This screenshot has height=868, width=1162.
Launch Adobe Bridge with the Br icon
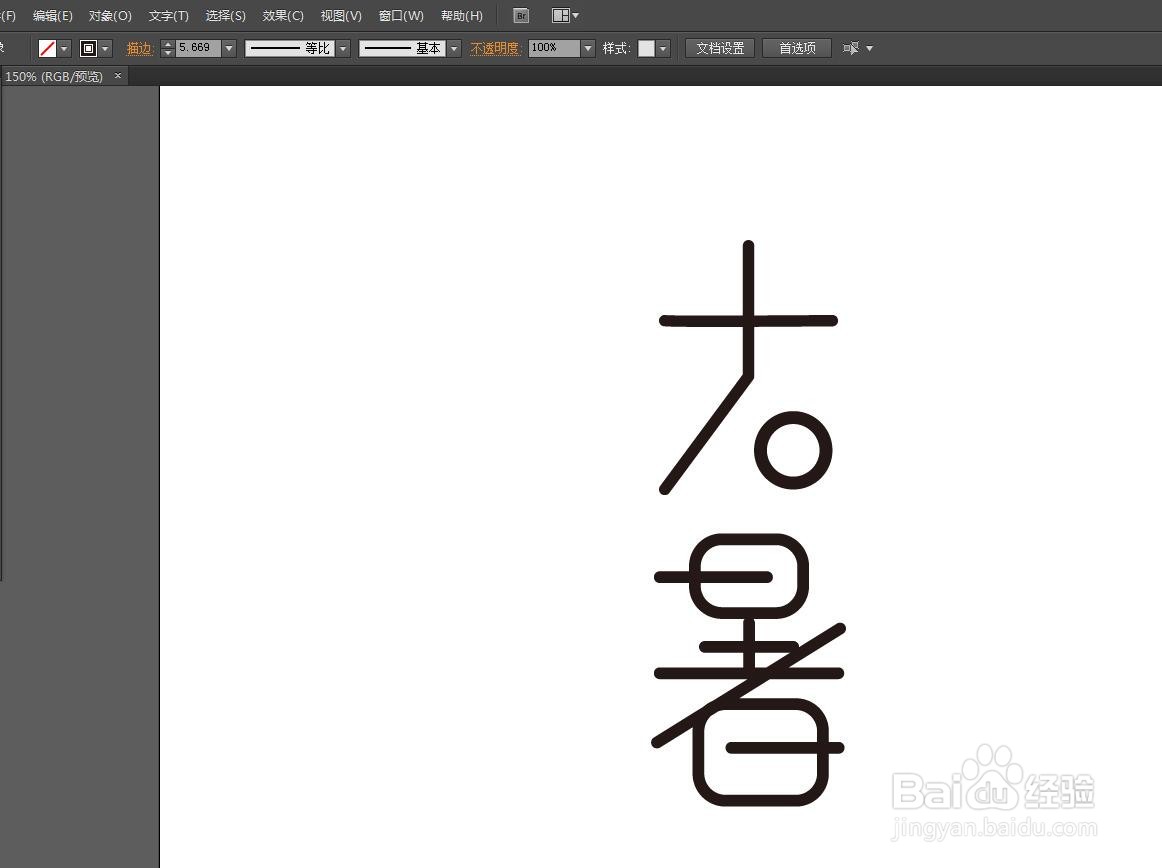click(x=521, y=16)
